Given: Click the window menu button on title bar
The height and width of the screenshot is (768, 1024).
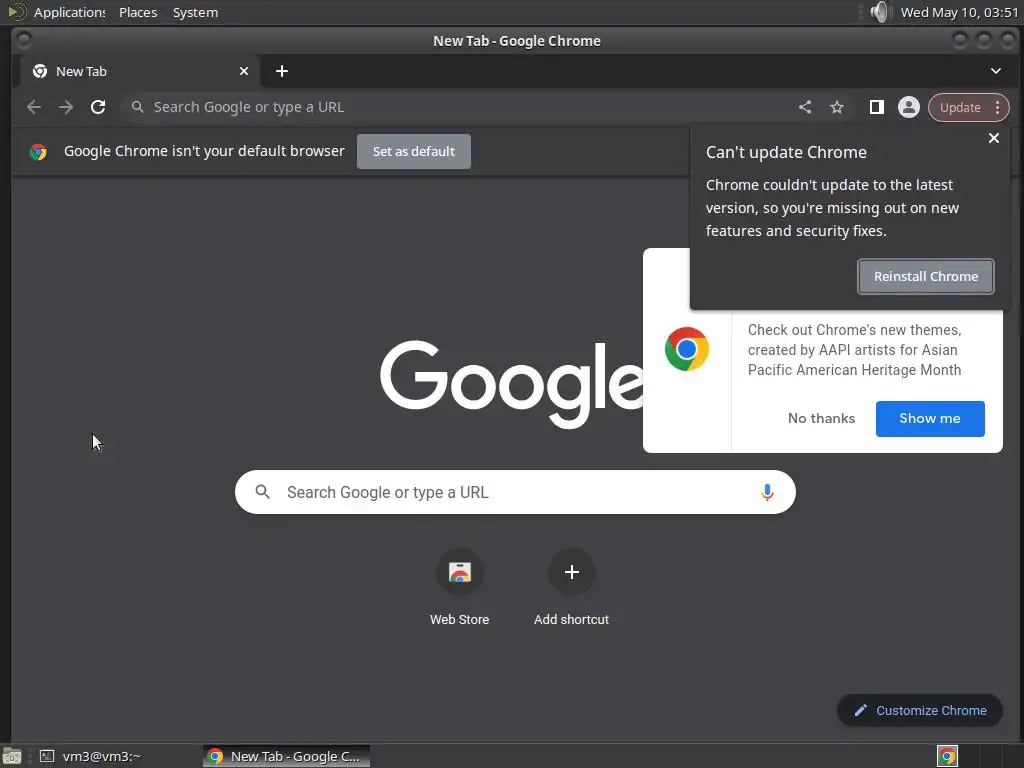Looking at the screenshot, I should point(24,40).
